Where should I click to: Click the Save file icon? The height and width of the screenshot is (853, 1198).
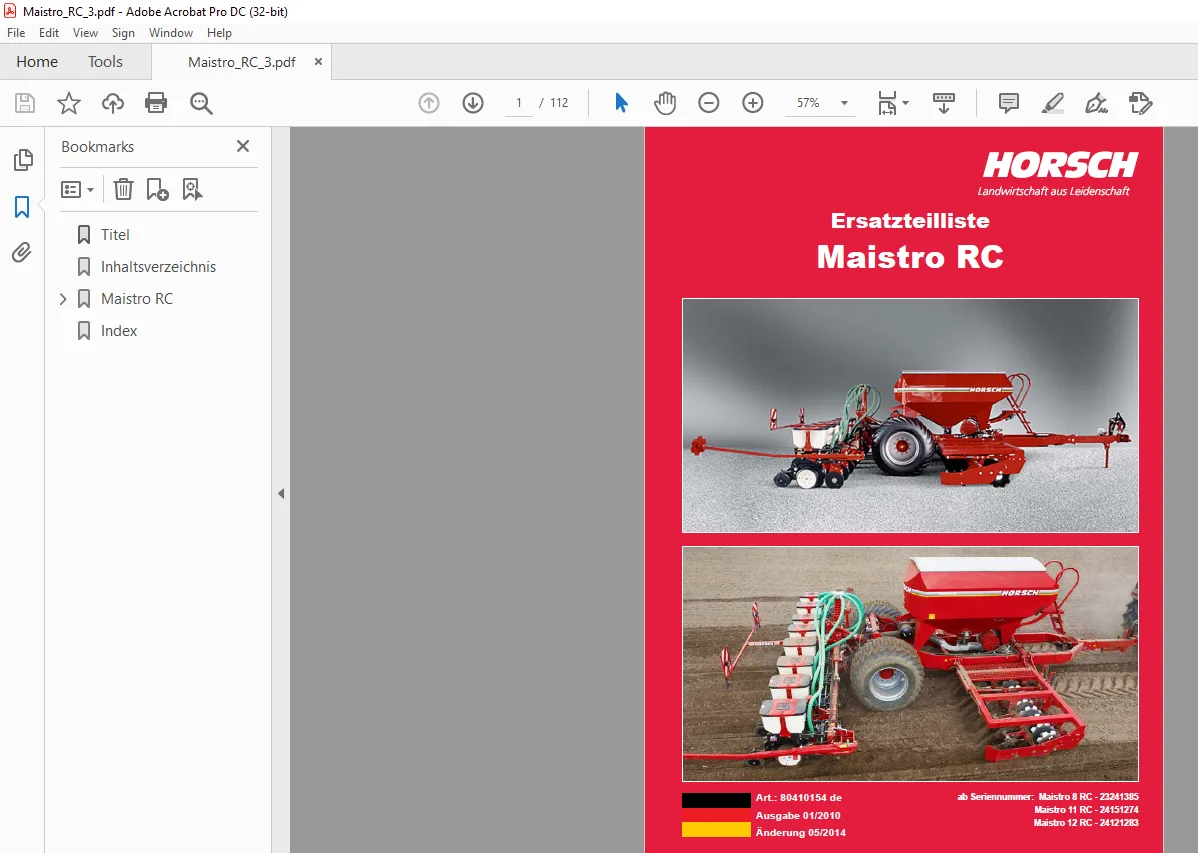25,102
